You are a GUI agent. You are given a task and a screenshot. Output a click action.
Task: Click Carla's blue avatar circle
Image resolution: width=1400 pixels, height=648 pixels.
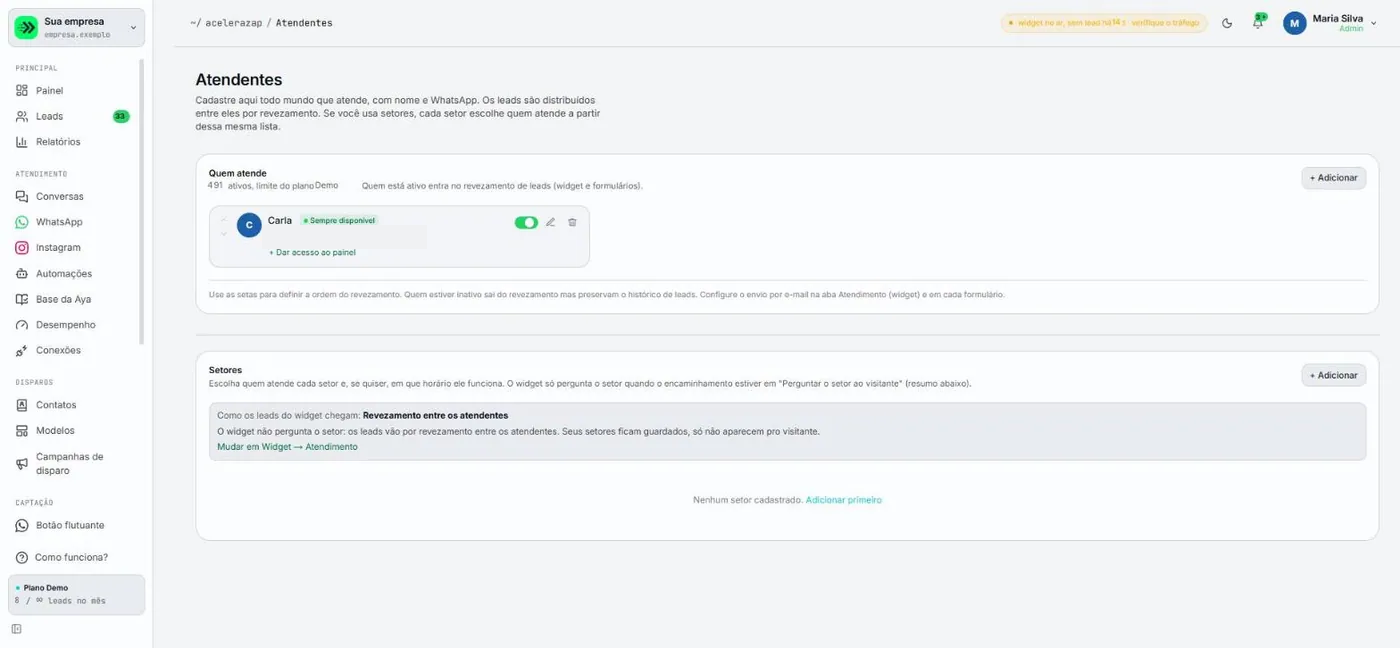tap(249, 225)
